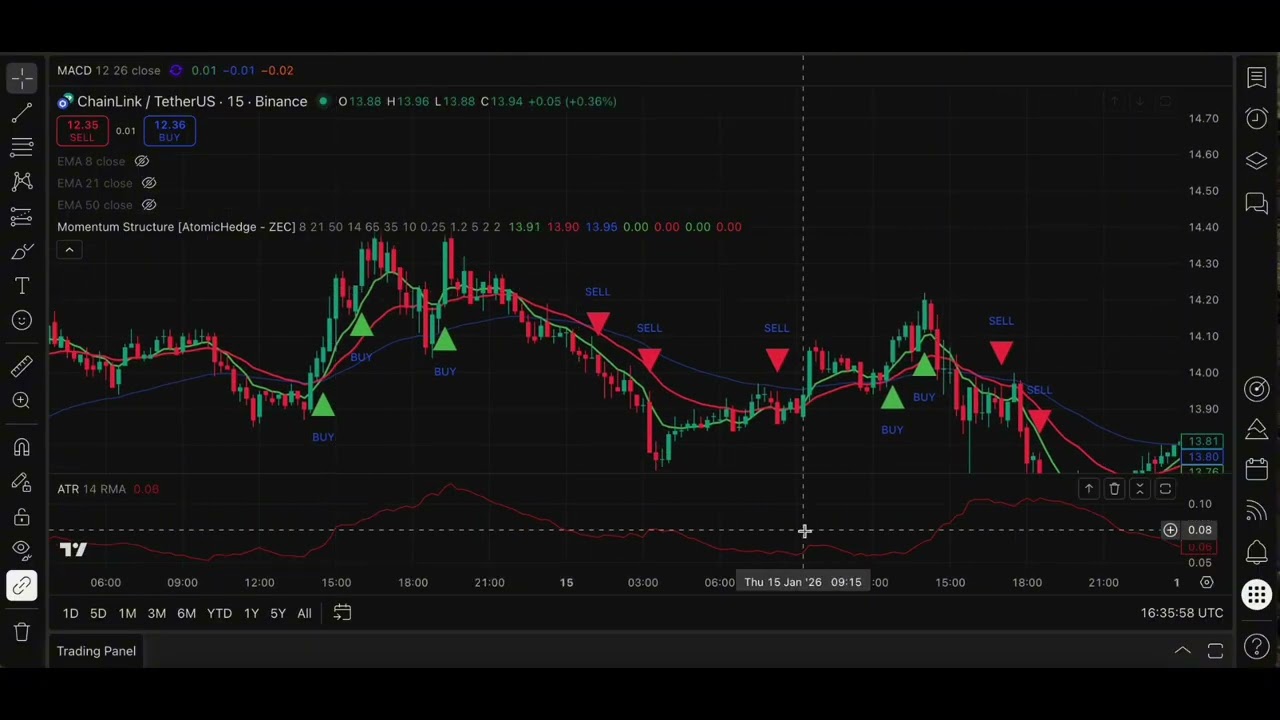The width and height of the screenshot is (1280, 720).
Task: Click the 12.36 BUY button
Action: coord(169,131)
